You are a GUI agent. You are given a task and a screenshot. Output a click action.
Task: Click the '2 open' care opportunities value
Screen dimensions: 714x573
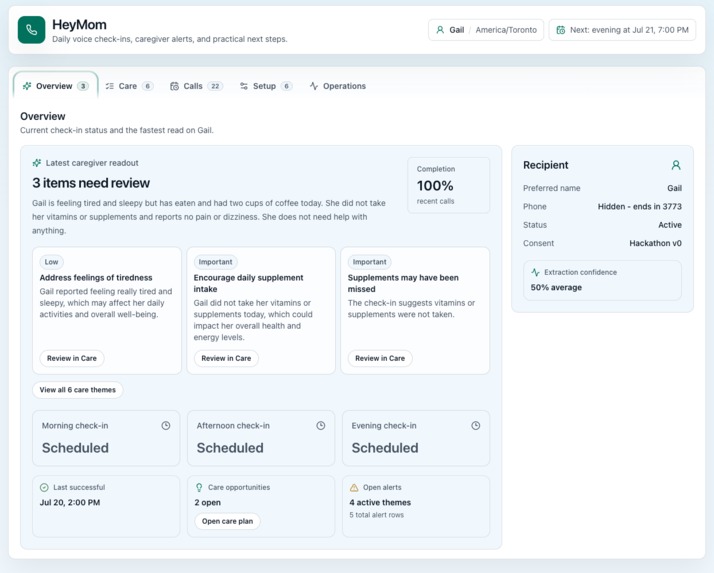coord(208,503)
